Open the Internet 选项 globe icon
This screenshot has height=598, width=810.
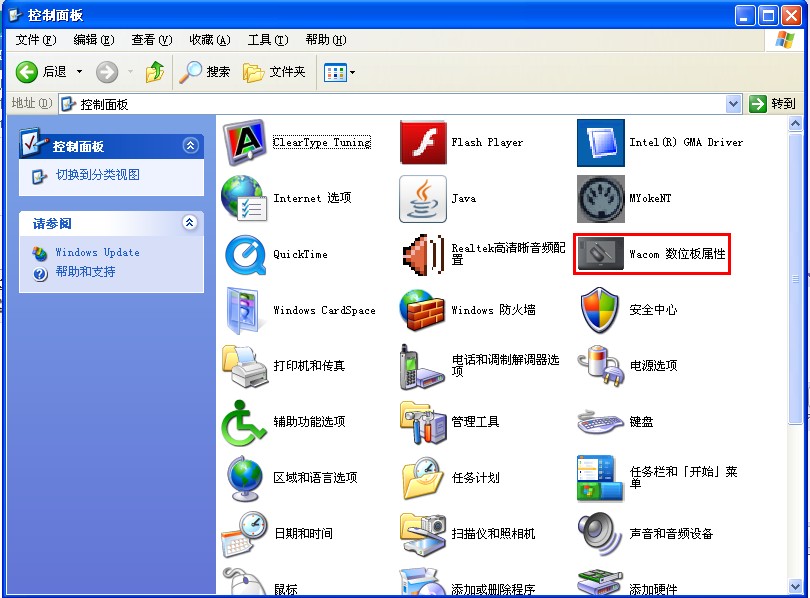coord(244,198)
